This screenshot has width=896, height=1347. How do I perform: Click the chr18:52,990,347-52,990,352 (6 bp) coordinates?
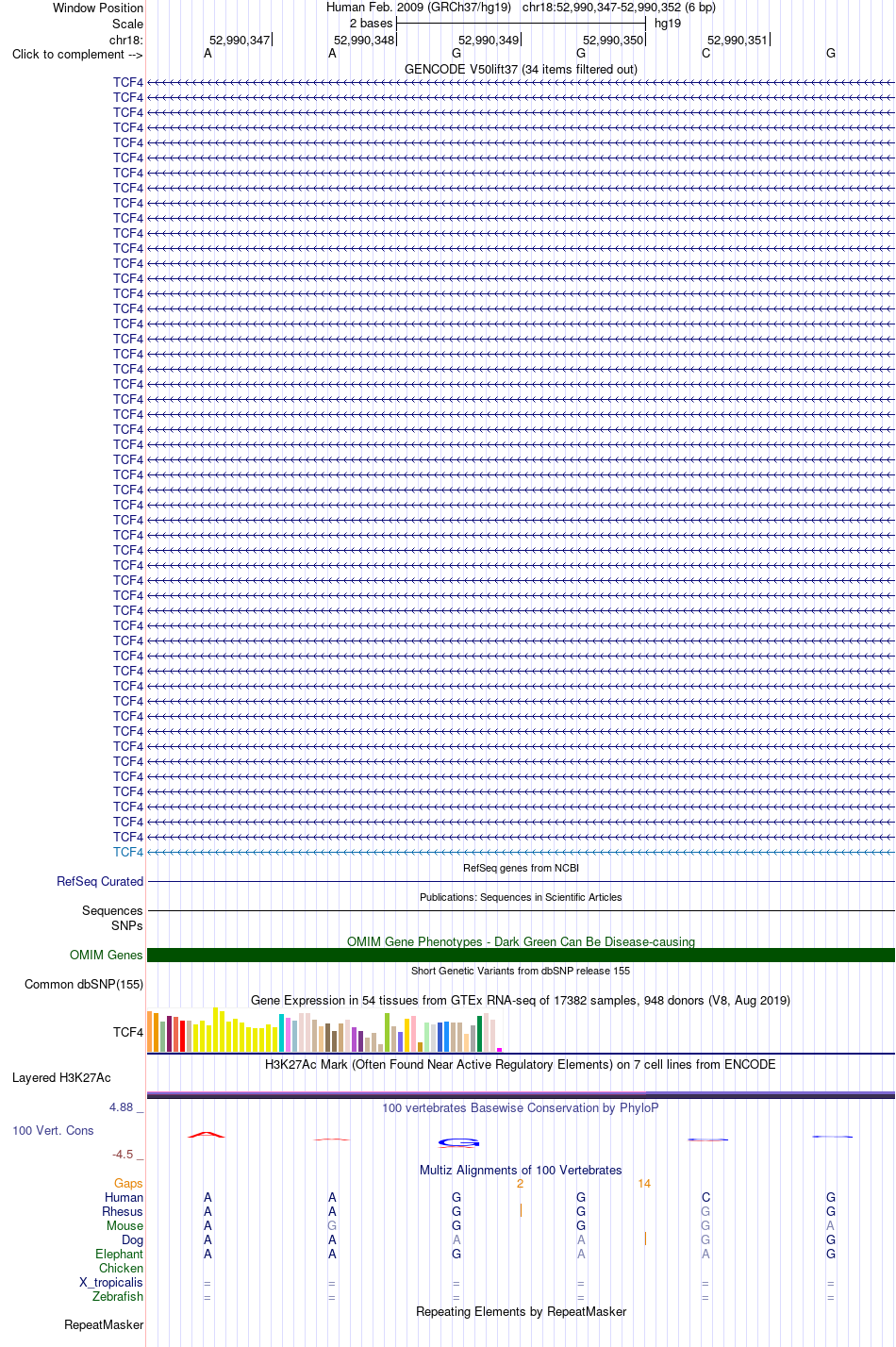point(619,8)
